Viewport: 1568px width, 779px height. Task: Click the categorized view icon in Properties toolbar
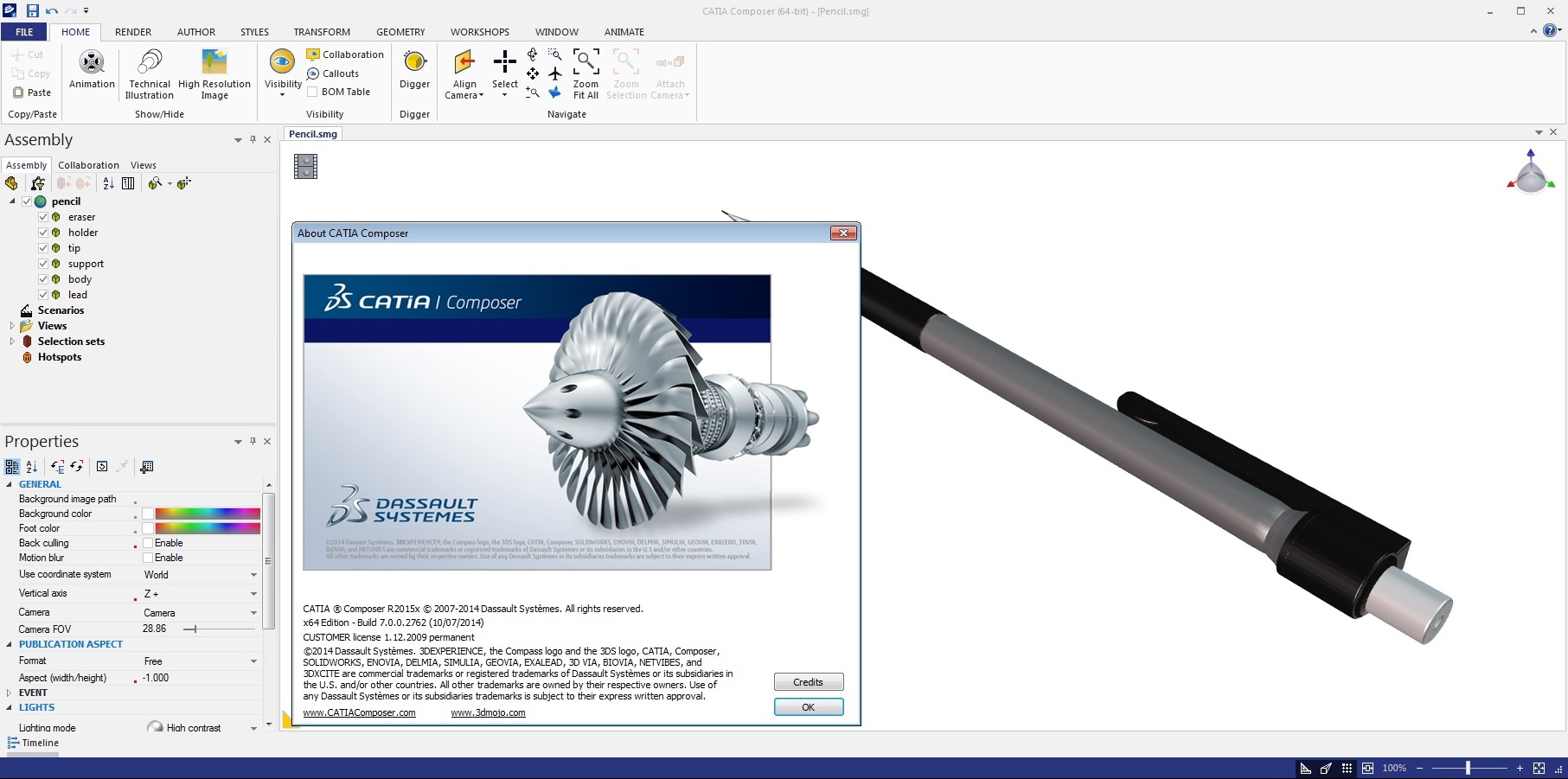click(11, 467)
